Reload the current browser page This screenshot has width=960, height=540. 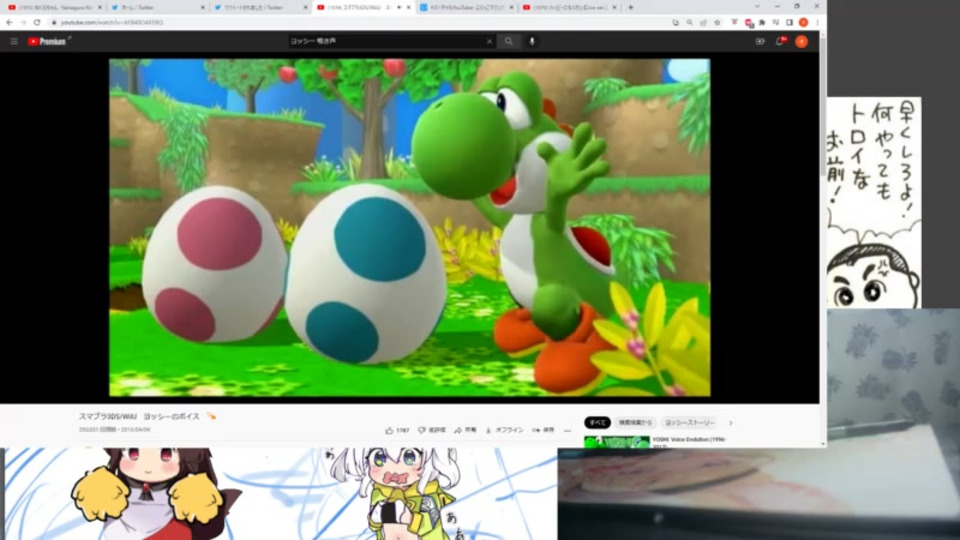pos(37,23)
